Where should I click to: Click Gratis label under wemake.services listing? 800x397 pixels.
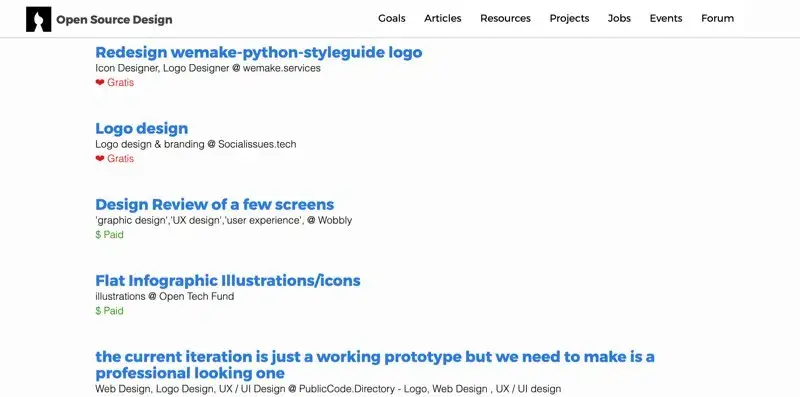click(x=120, y=82)
